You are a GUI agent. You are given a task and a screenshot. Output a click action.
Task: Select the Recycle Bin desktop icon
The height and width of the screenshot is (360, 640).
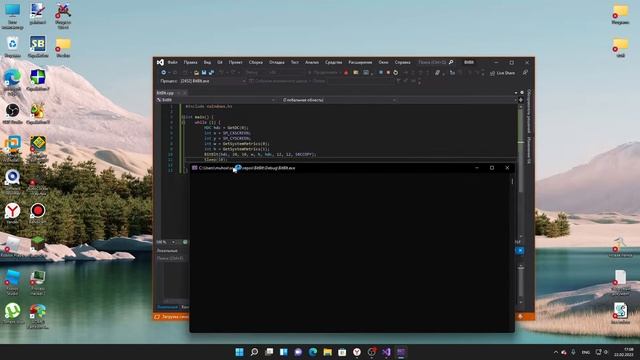[x=13, y=47]
